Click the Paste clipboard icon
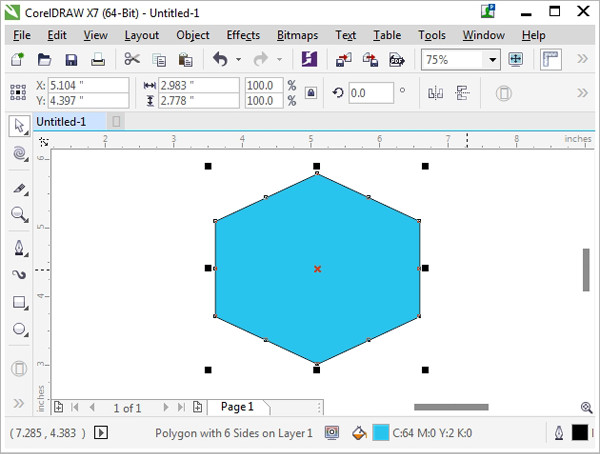The width and height of the screenshot is (600, 454). tap(186, 60)
